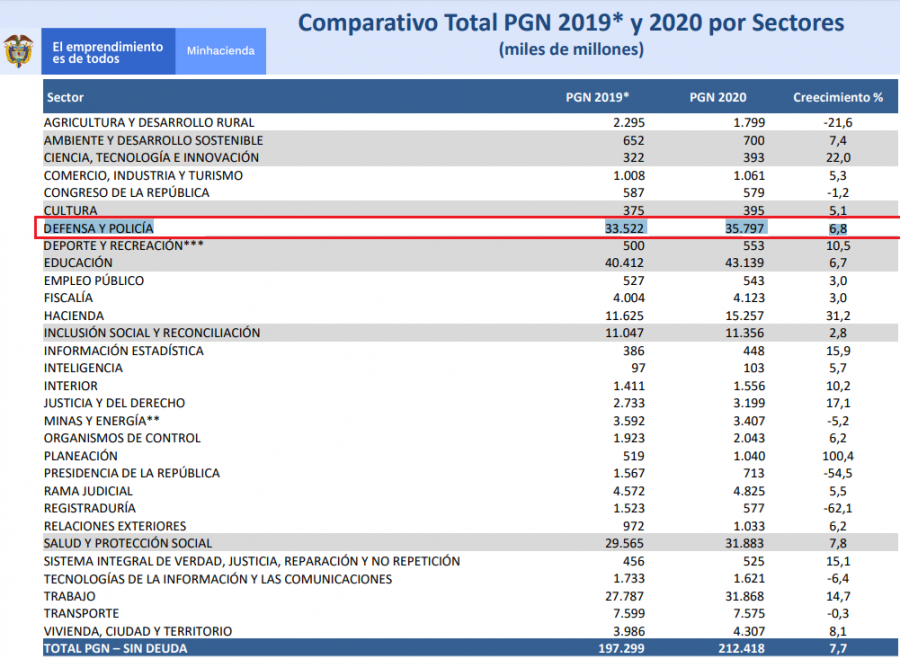This screenshot has height=659, width=900.
Task: Select 'CONGRESO DE LA REPÚBLICA' row label
Action: tap(126, 193)
